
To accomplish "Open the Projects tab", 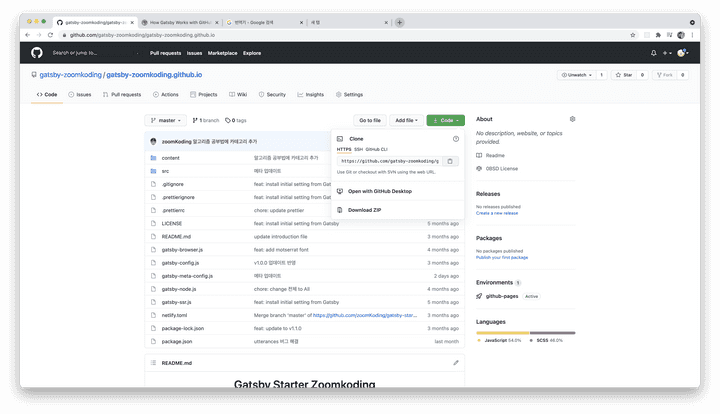I will coord(203,95).
